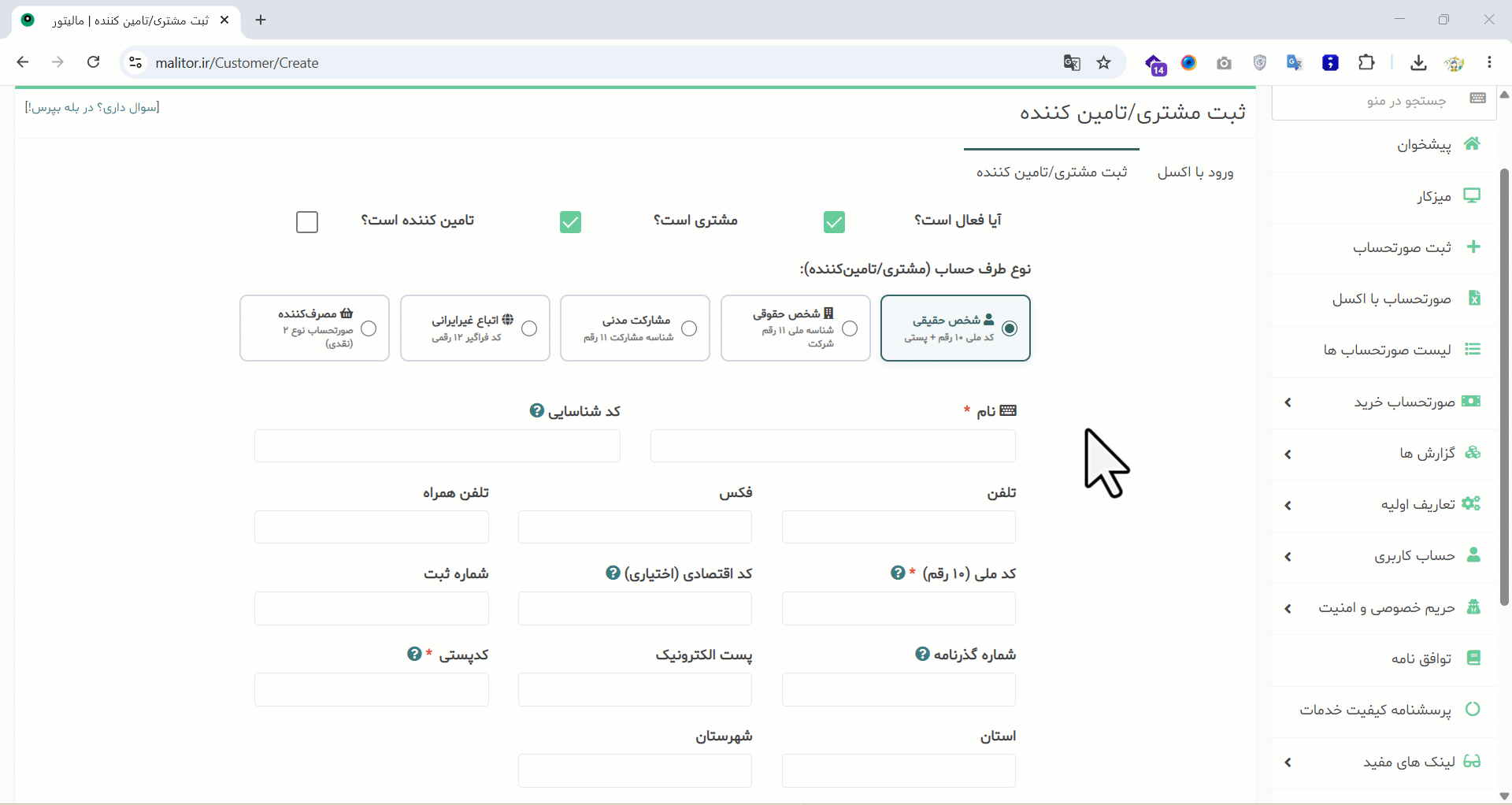
Task: Click the میزکار monitor icon
Action: [1472, 195]
